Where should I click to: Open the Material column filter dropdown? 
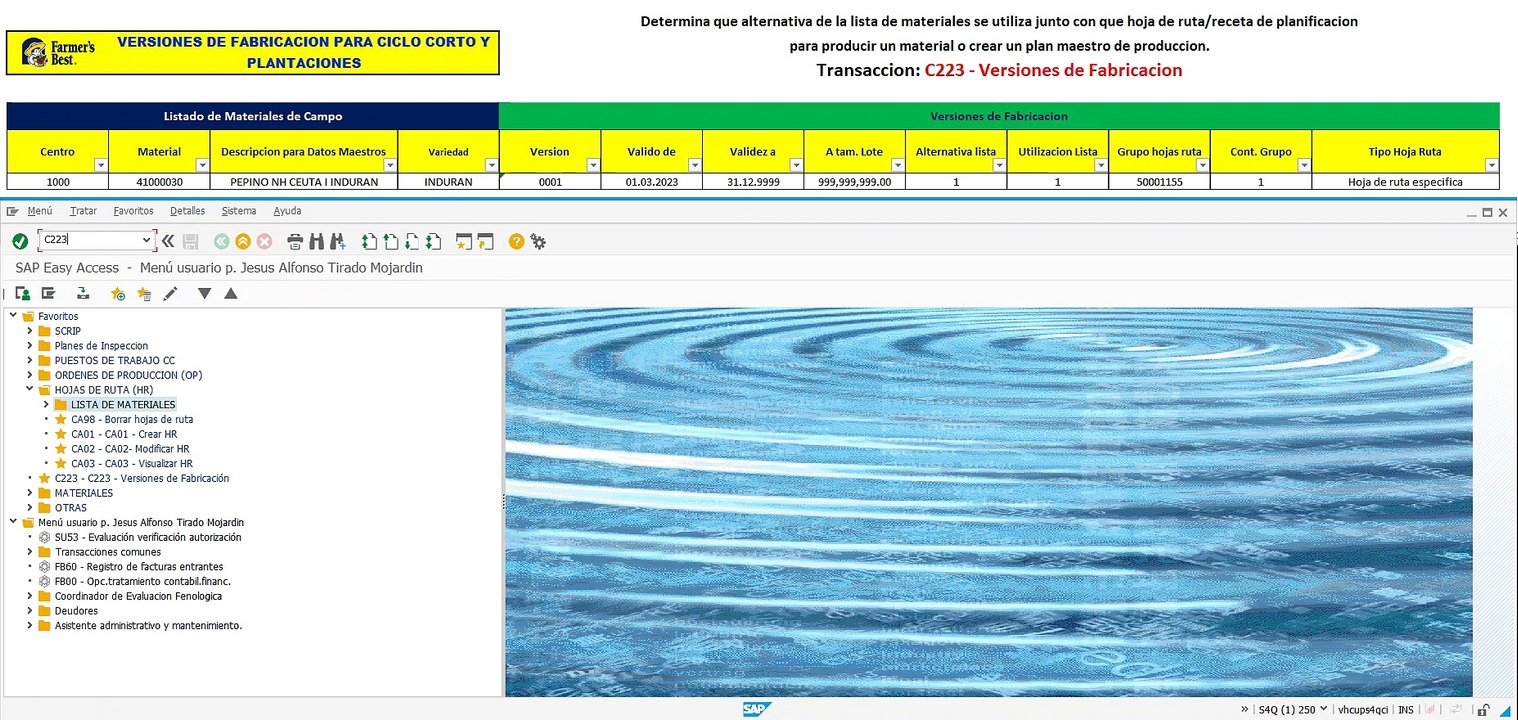tap(202, 165)
